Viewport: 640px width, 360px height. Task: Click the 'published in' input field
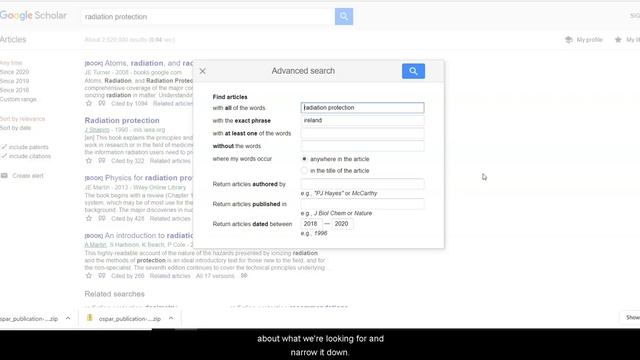point(362,204)
